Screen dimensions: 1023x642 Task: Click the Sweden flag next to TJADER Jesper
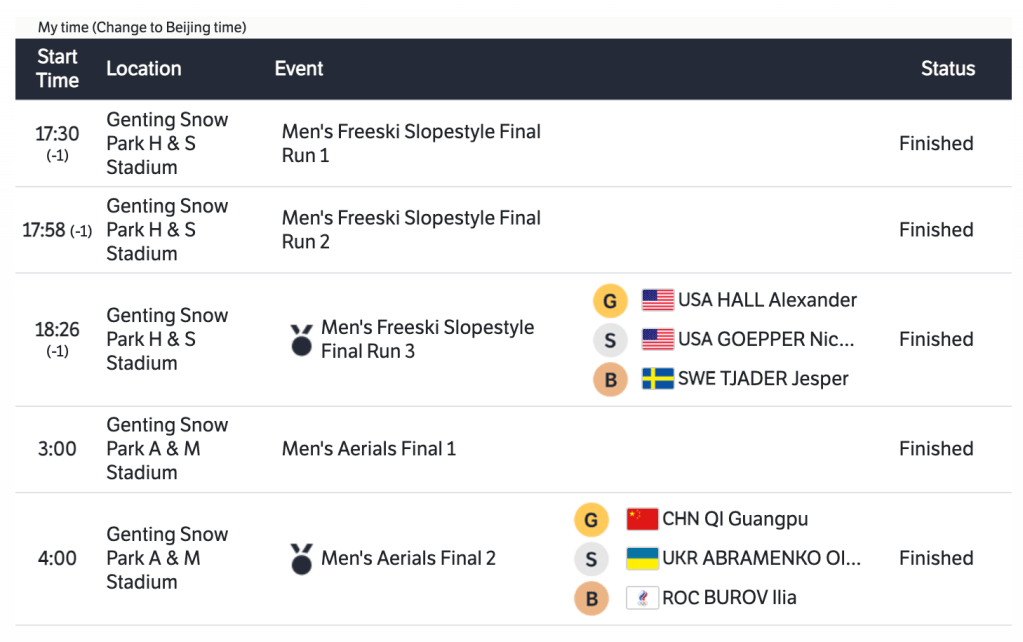pos(658,379)
